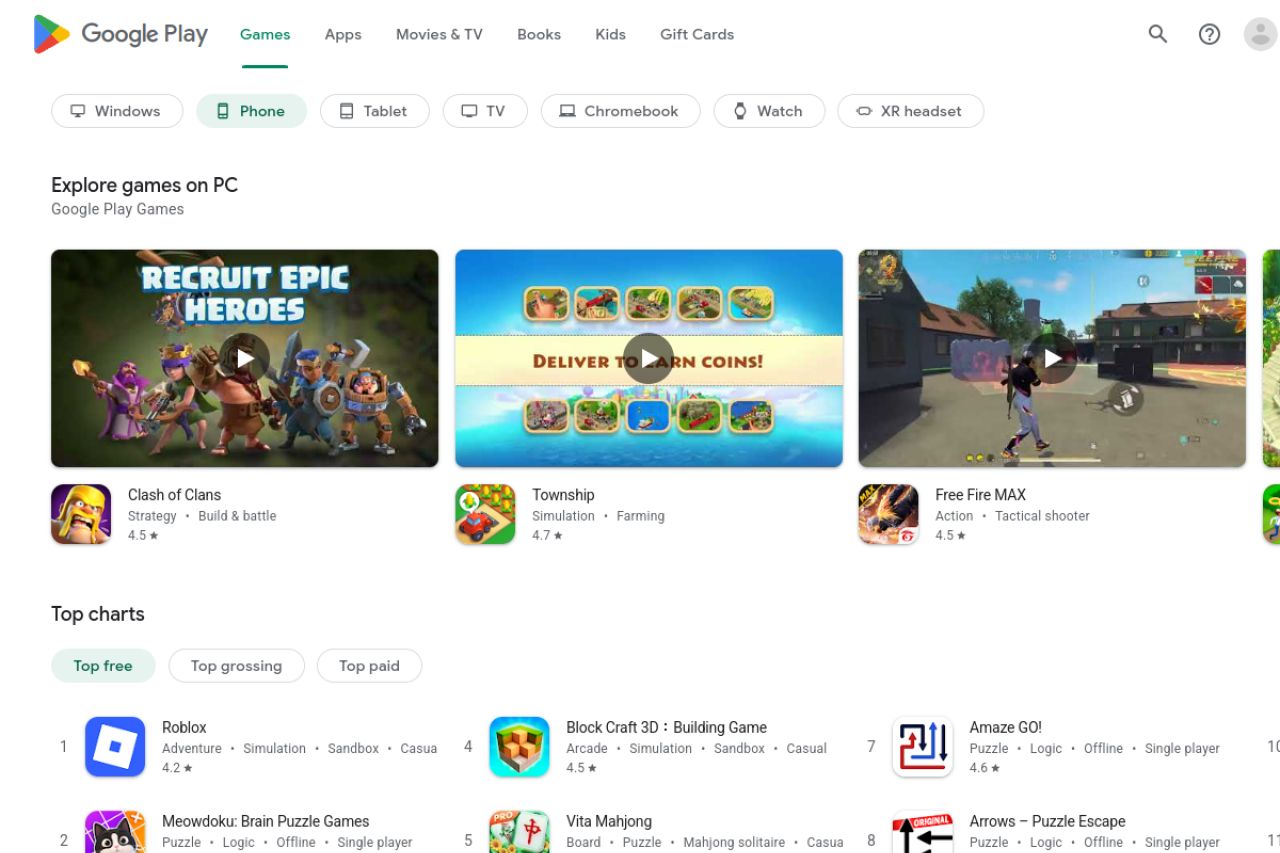1280x853 pixels.
Task: Open the Gift Cards tab
Action: [x=697, y=34]
